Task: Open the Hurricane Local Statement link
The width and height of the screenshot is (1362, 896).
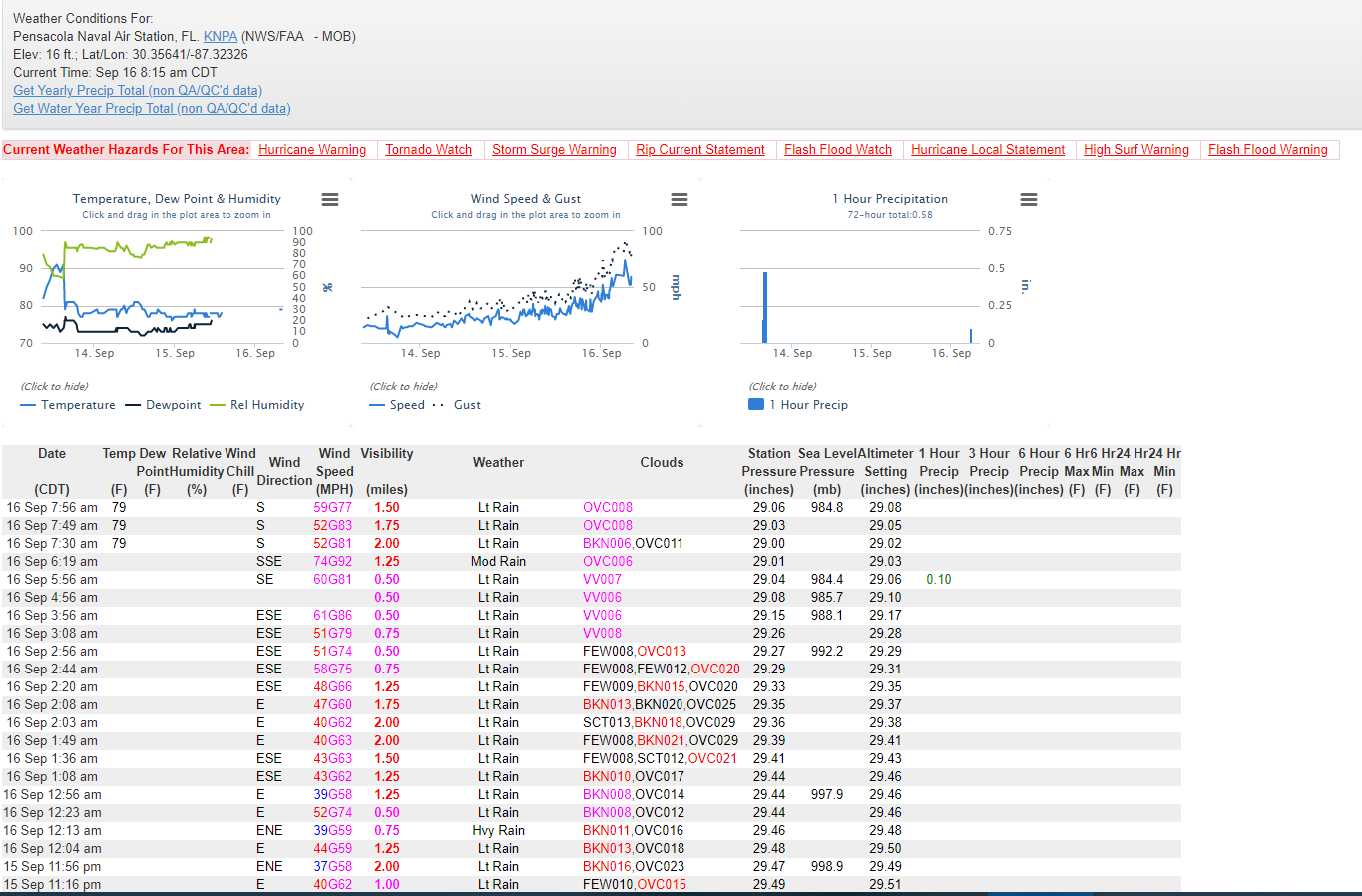Action: [988, 149]
